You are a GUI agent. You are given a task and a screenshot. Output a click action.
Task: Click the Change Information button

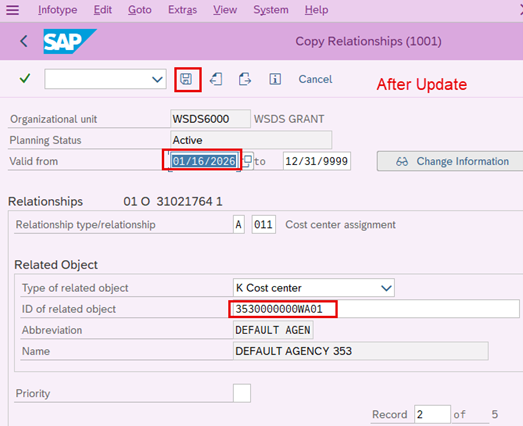(450, 161)
